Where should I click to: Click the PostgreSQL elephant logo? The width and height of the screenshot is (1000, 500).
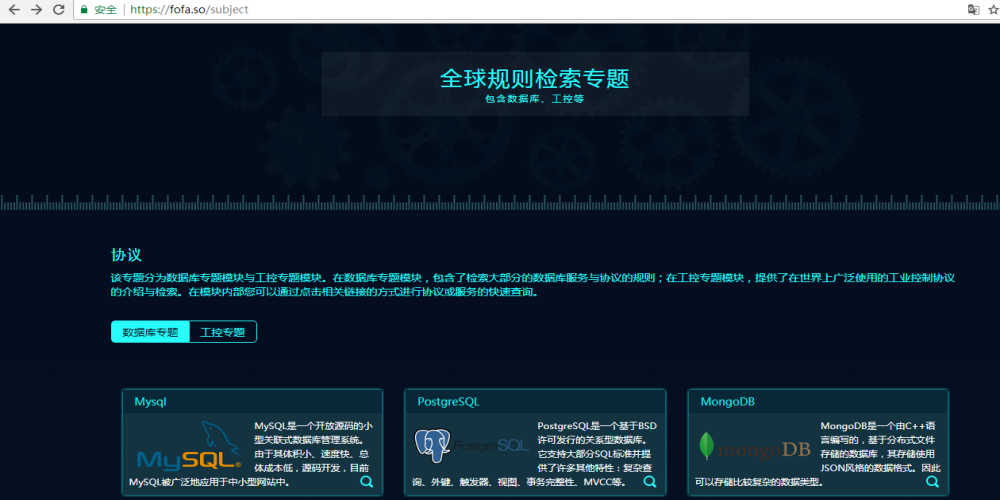pos(471,446)
